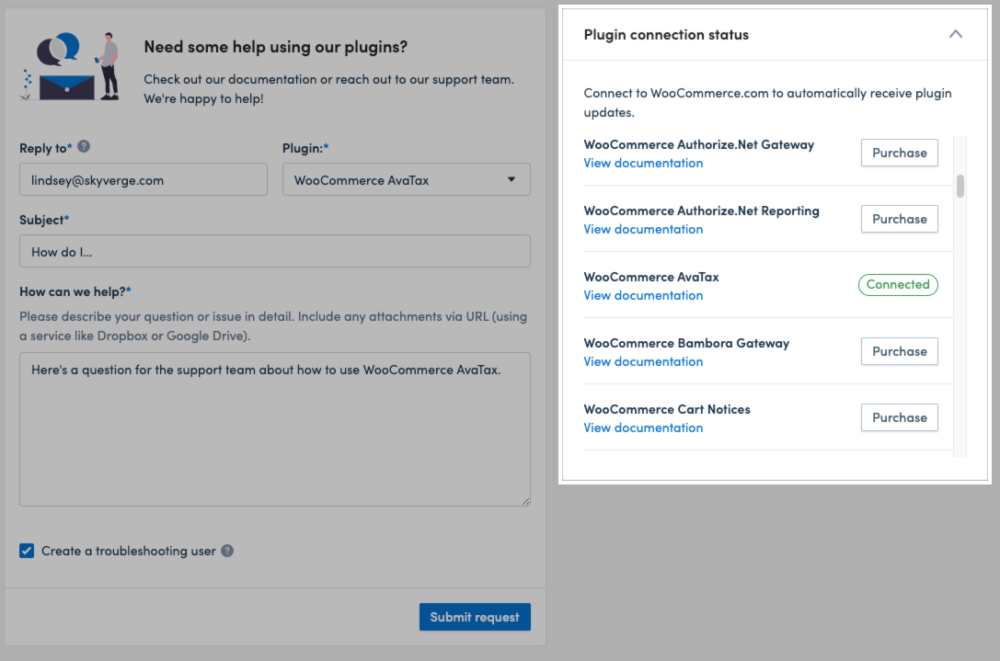Uncheck Create a troubleshooting user checkbox
Image resolution: width=1000 pixels, height=661 pixels.
[27, 551]
